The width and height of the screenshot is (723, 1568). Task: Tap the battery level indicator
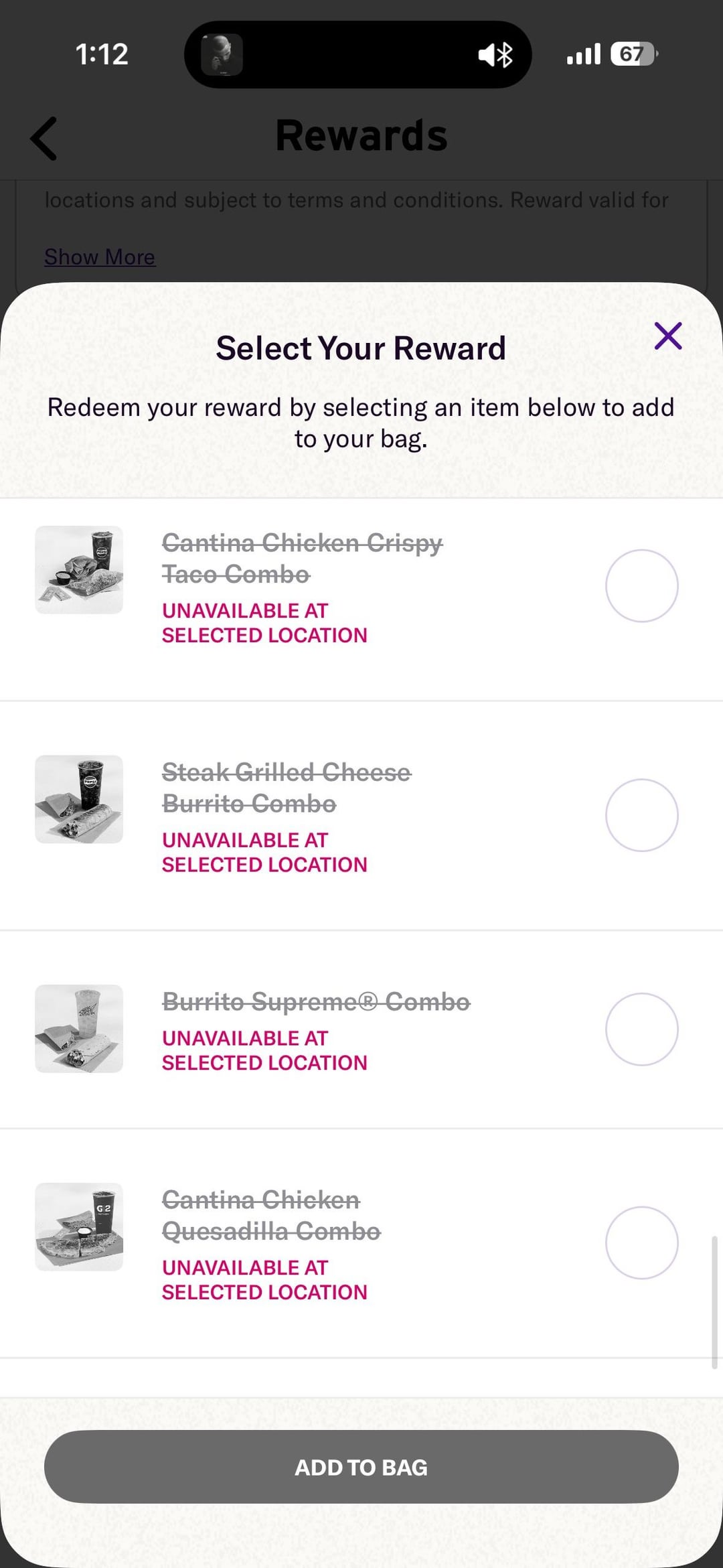[633, 54]
